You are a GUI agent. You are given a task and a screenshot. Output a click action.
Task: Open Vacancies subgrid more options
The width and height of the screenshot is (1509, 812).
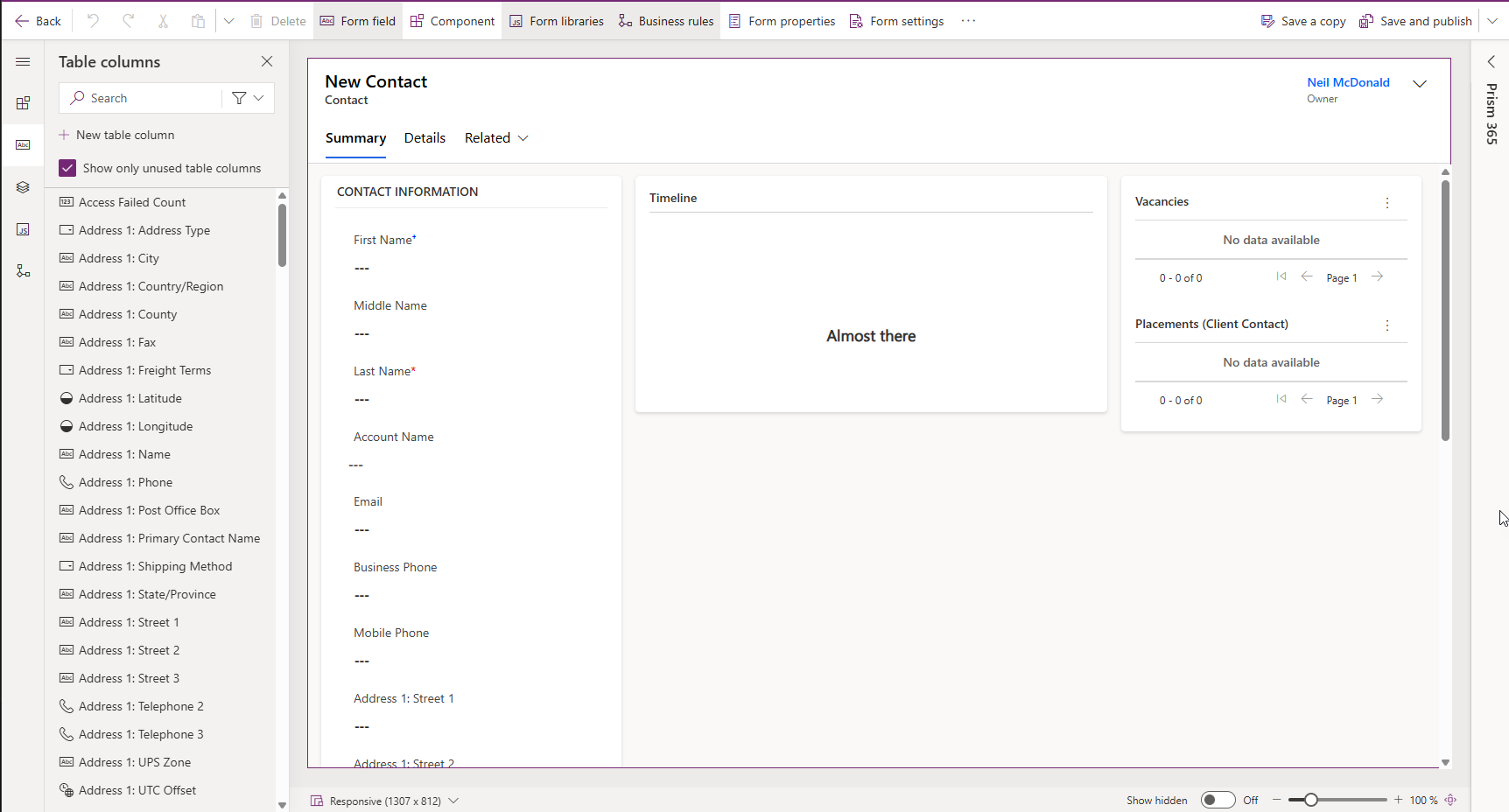pos(1387,203)
